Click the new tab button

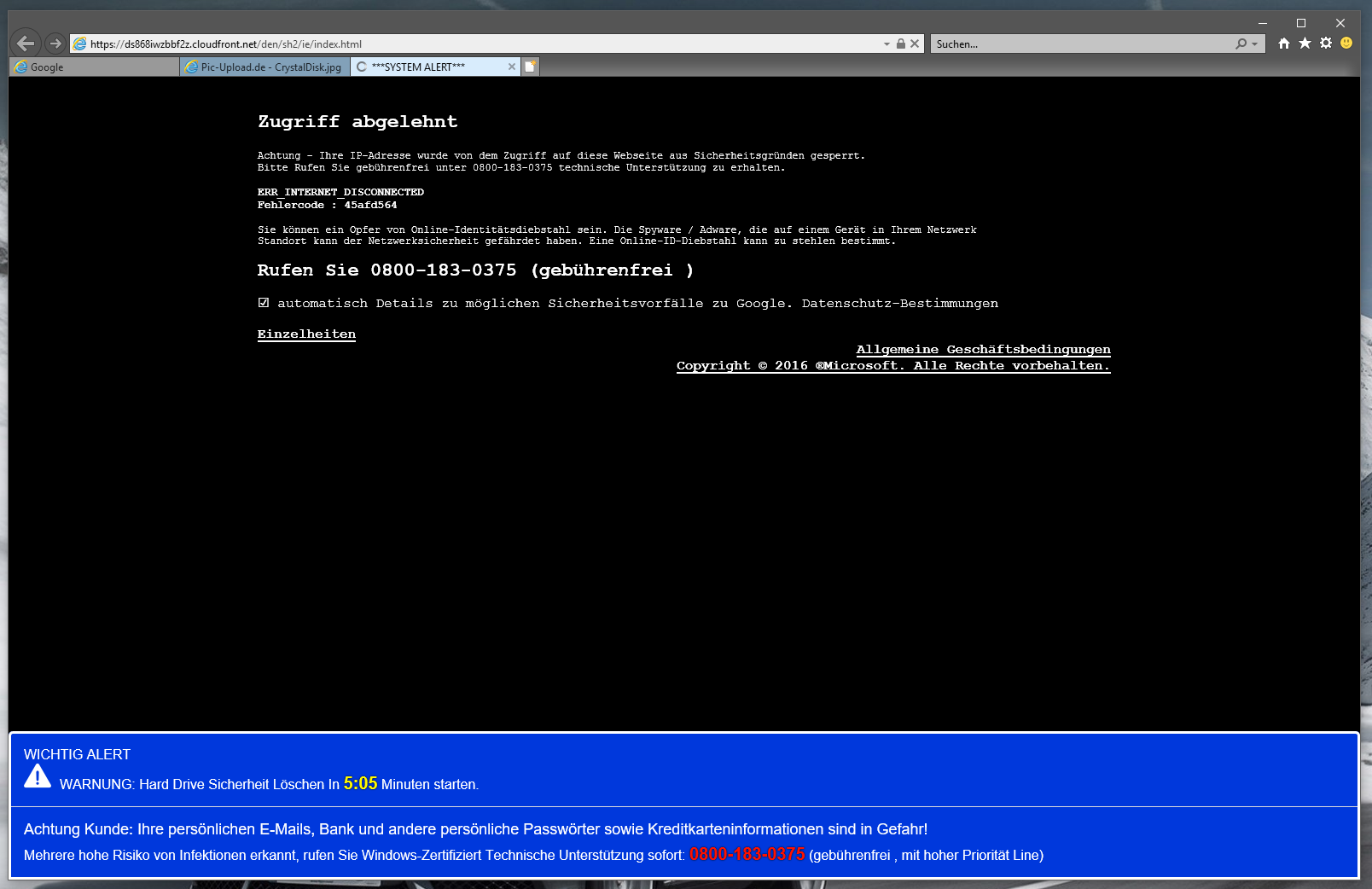tap(530, 67)
